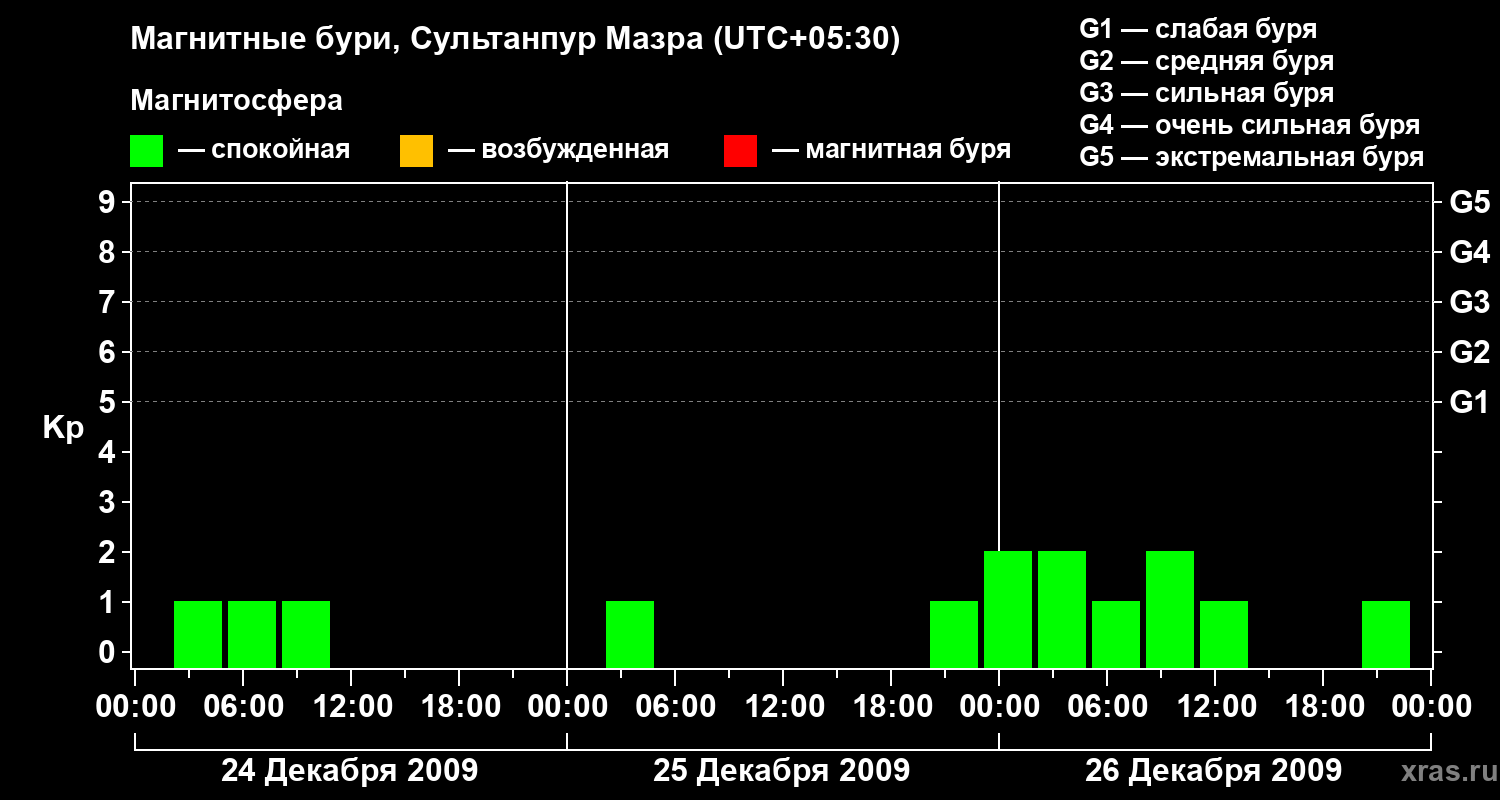Select the '26 Декабря 2009' date label
This screenshot has width=1500, height=800.
(1213, 771)
